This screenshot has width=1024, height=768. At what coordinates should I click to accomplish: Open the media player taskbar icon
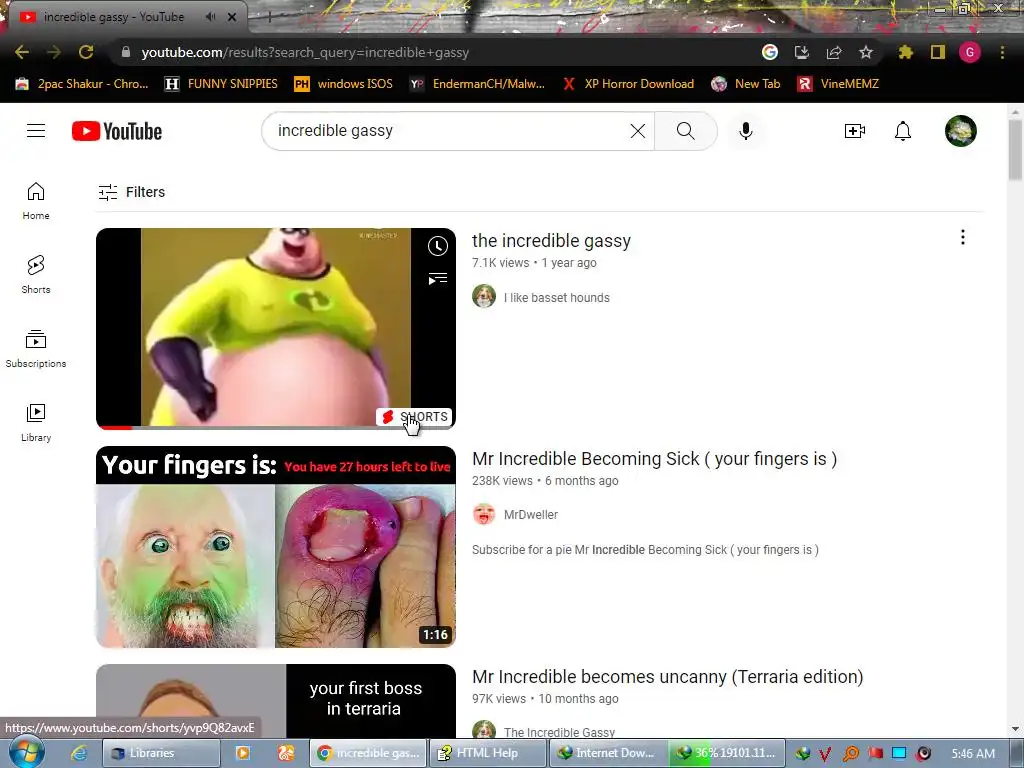click(x=242, y=753)
